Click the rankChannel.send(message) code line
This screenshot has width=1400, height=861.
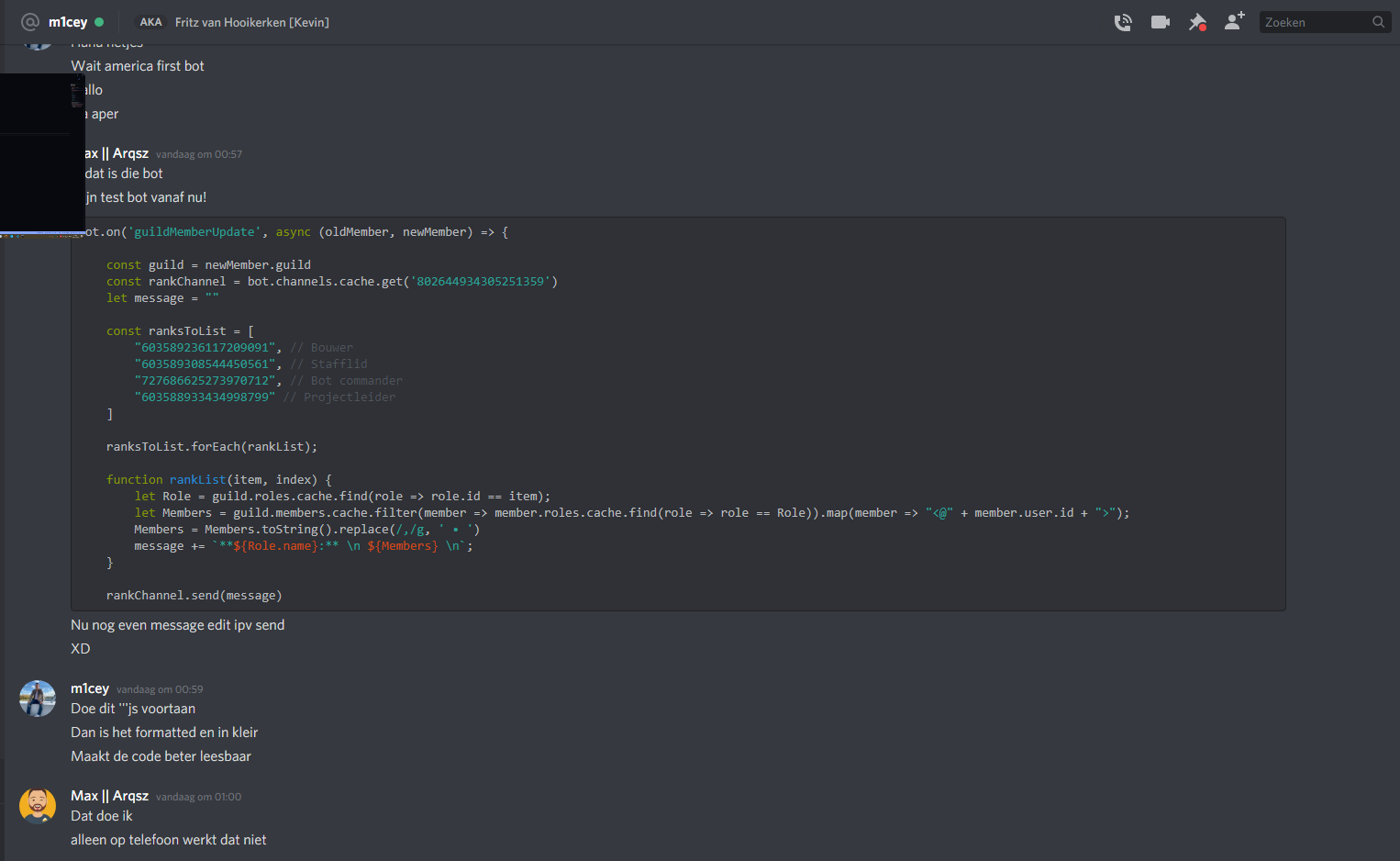194,596
